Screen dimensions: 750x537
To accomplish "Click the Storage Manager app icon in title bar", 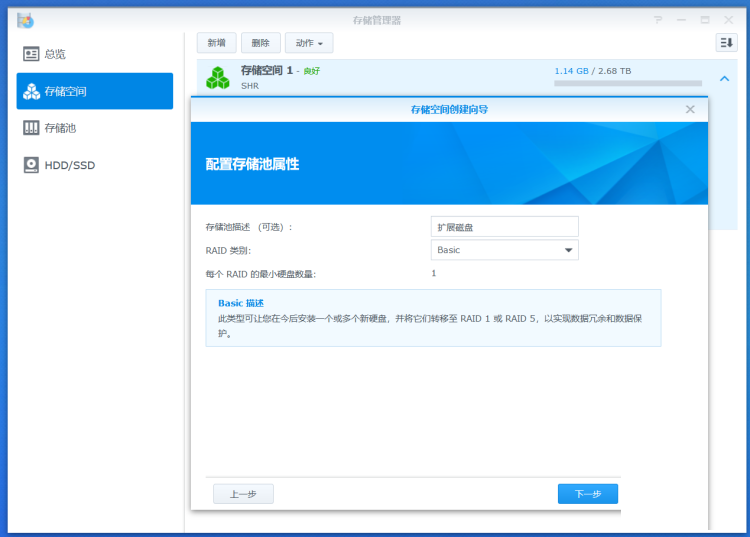I will point(25,20).
